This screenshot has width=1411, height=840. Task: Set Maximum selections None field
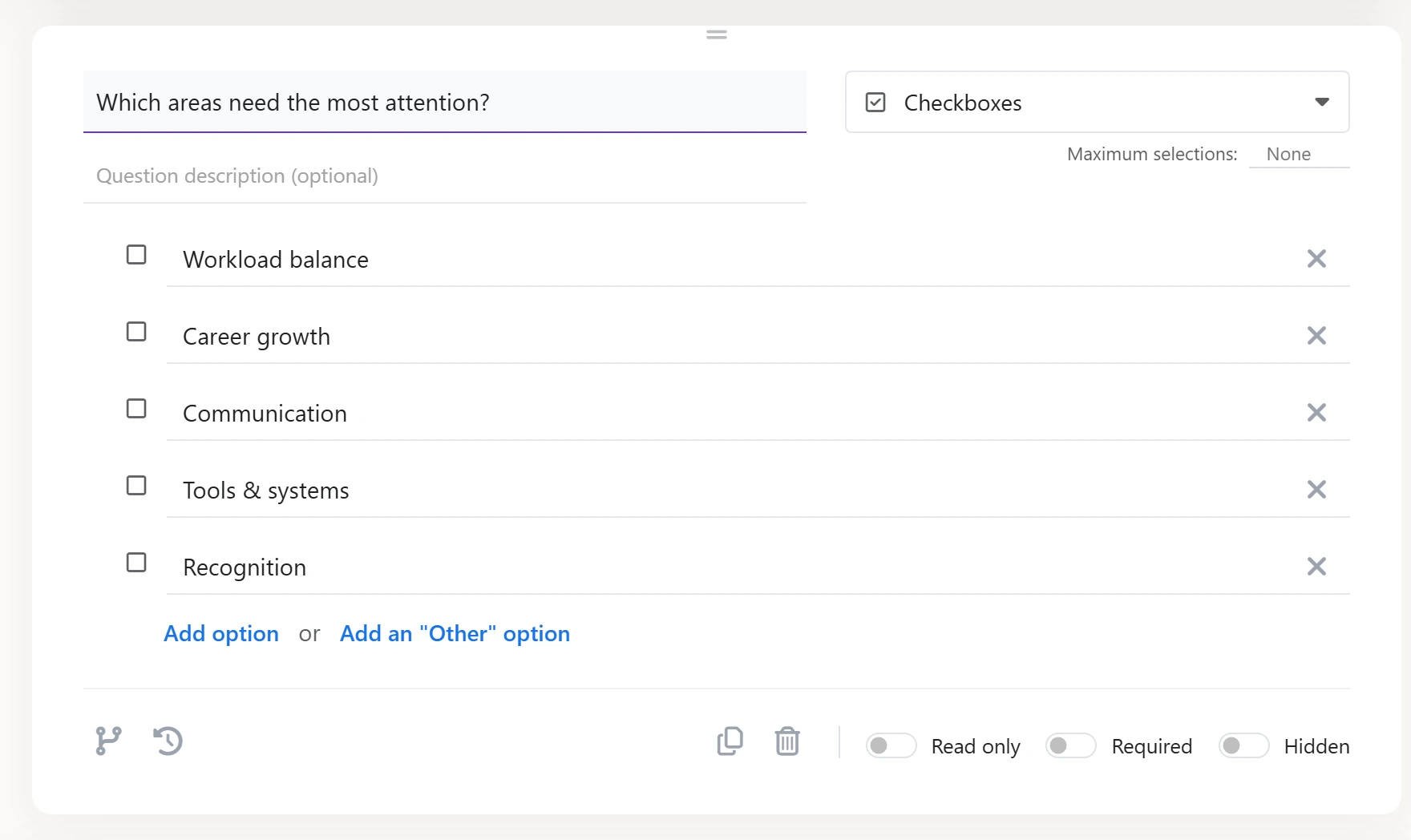[x=1299, y=154]
